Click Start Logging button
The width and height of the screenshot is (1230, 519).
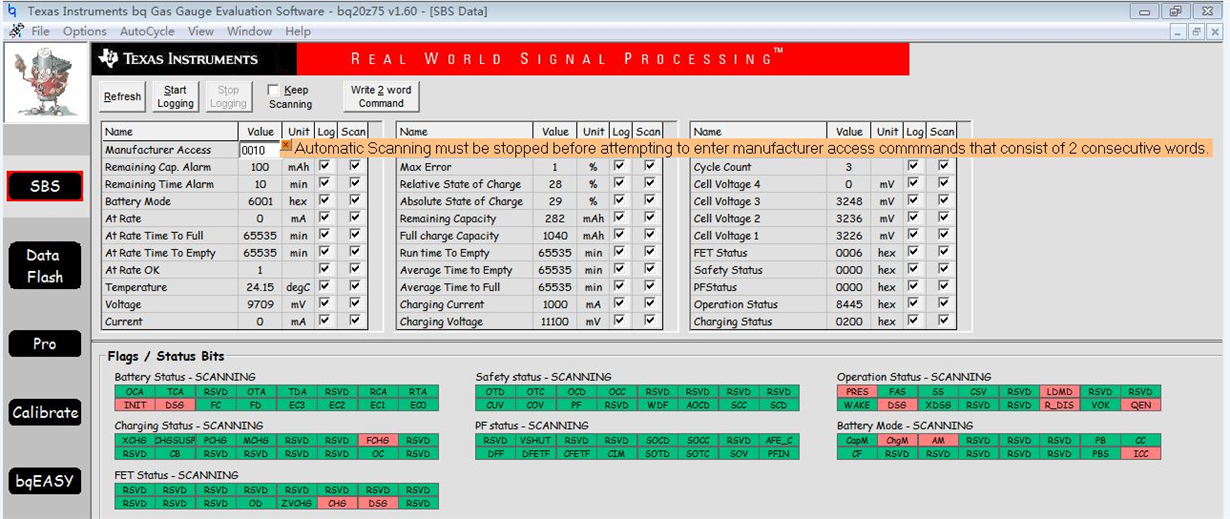[x=175, y=97]
